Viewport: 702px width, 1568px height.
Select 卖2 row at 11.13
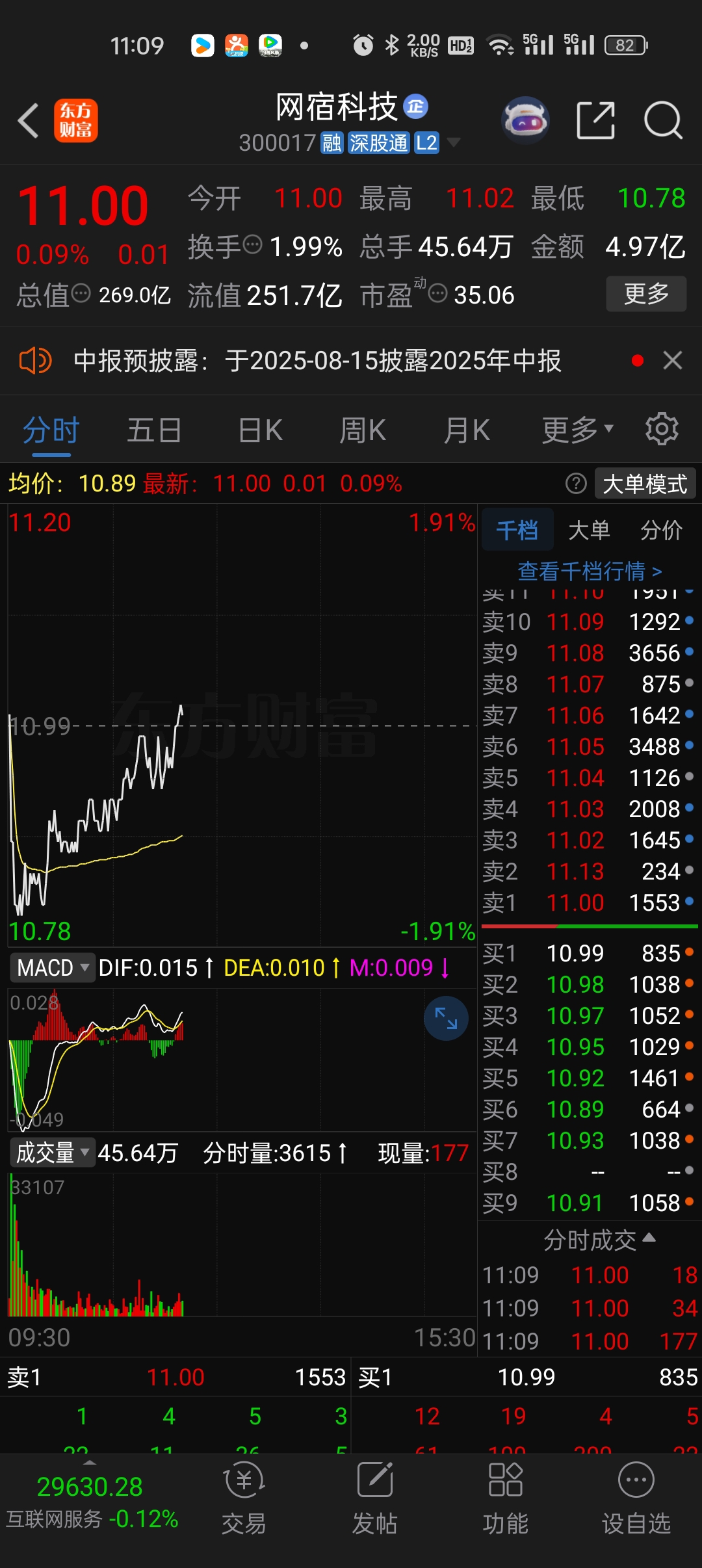tap(589, 872)
